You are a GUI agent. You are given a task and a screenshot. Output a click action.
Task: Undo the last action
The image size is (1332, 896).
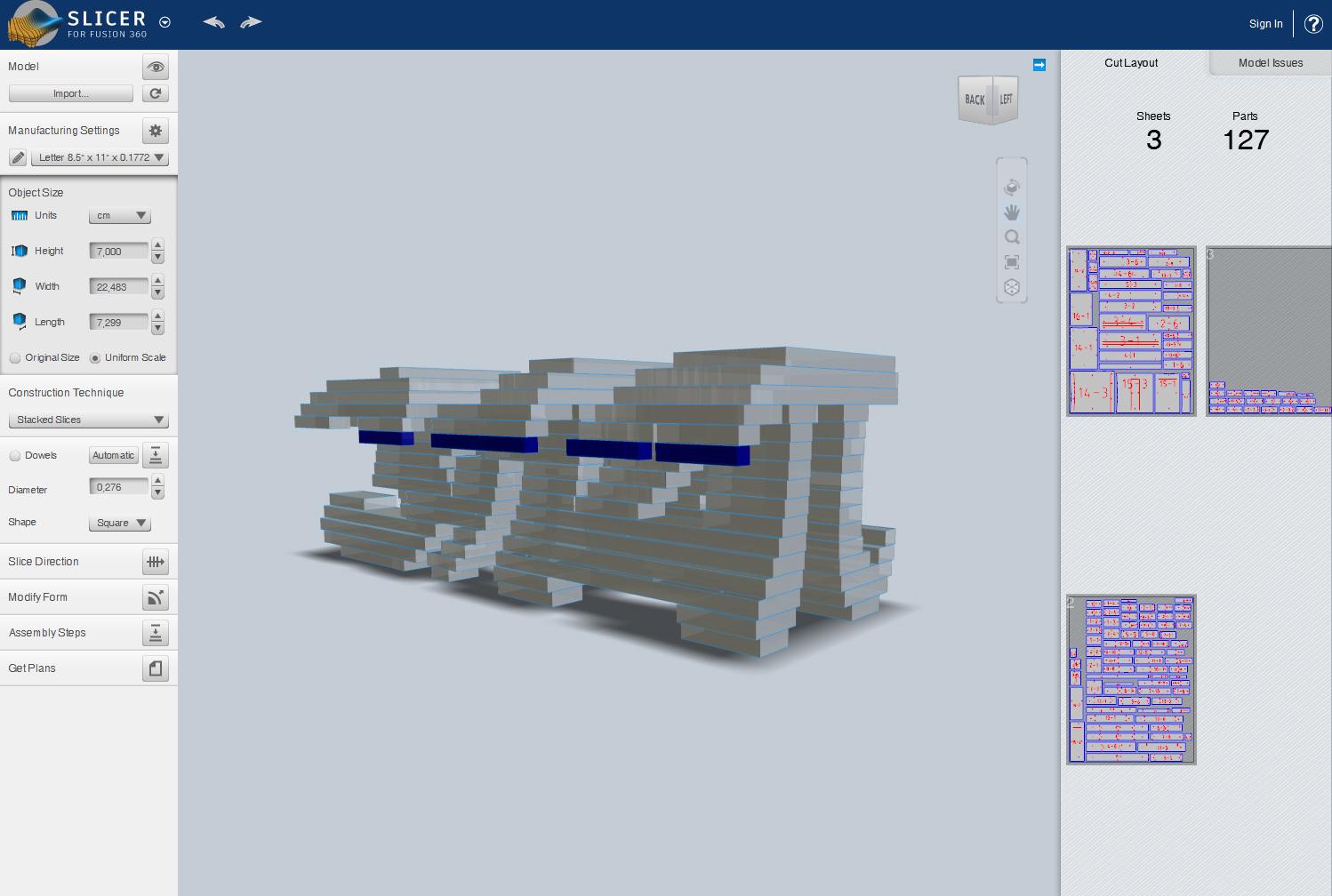pyautogui.click(x=213, y=22)
